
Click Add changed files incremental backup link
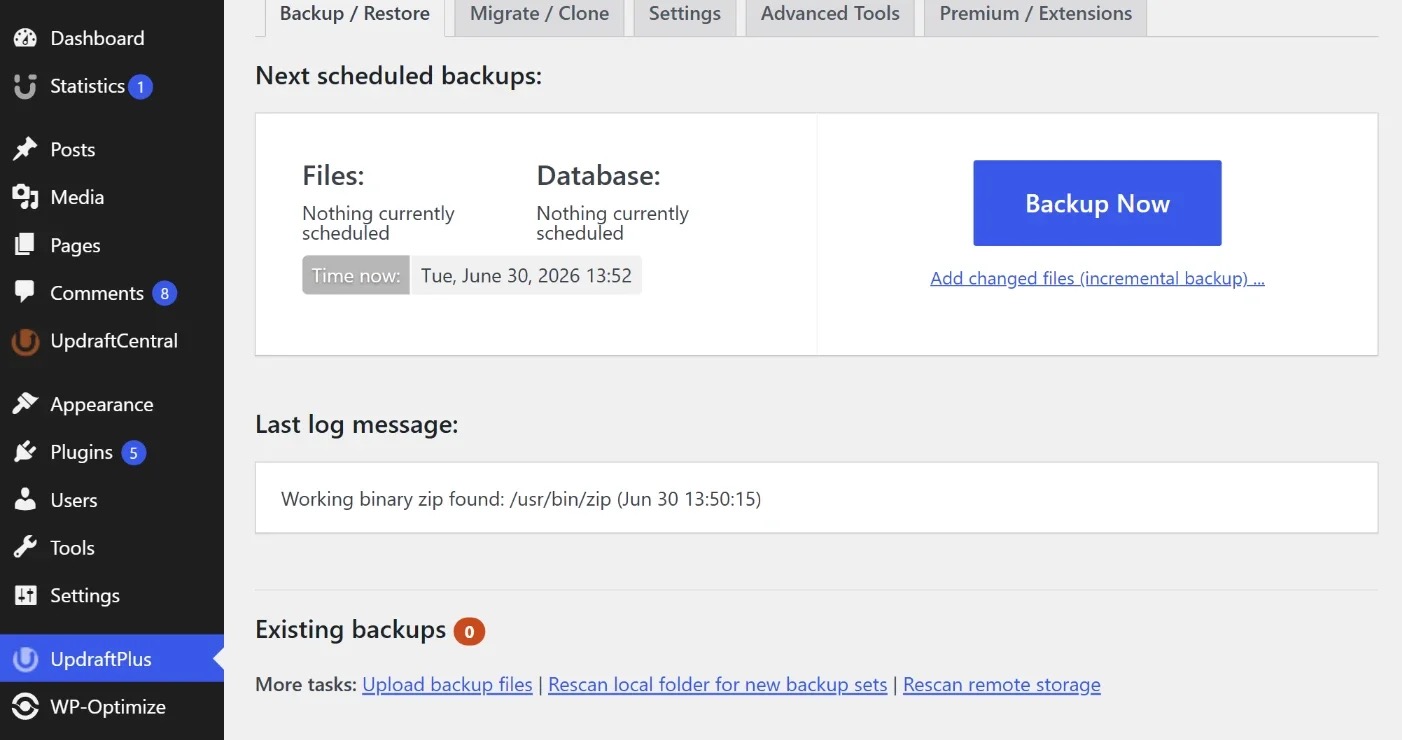click(1097, 279)
